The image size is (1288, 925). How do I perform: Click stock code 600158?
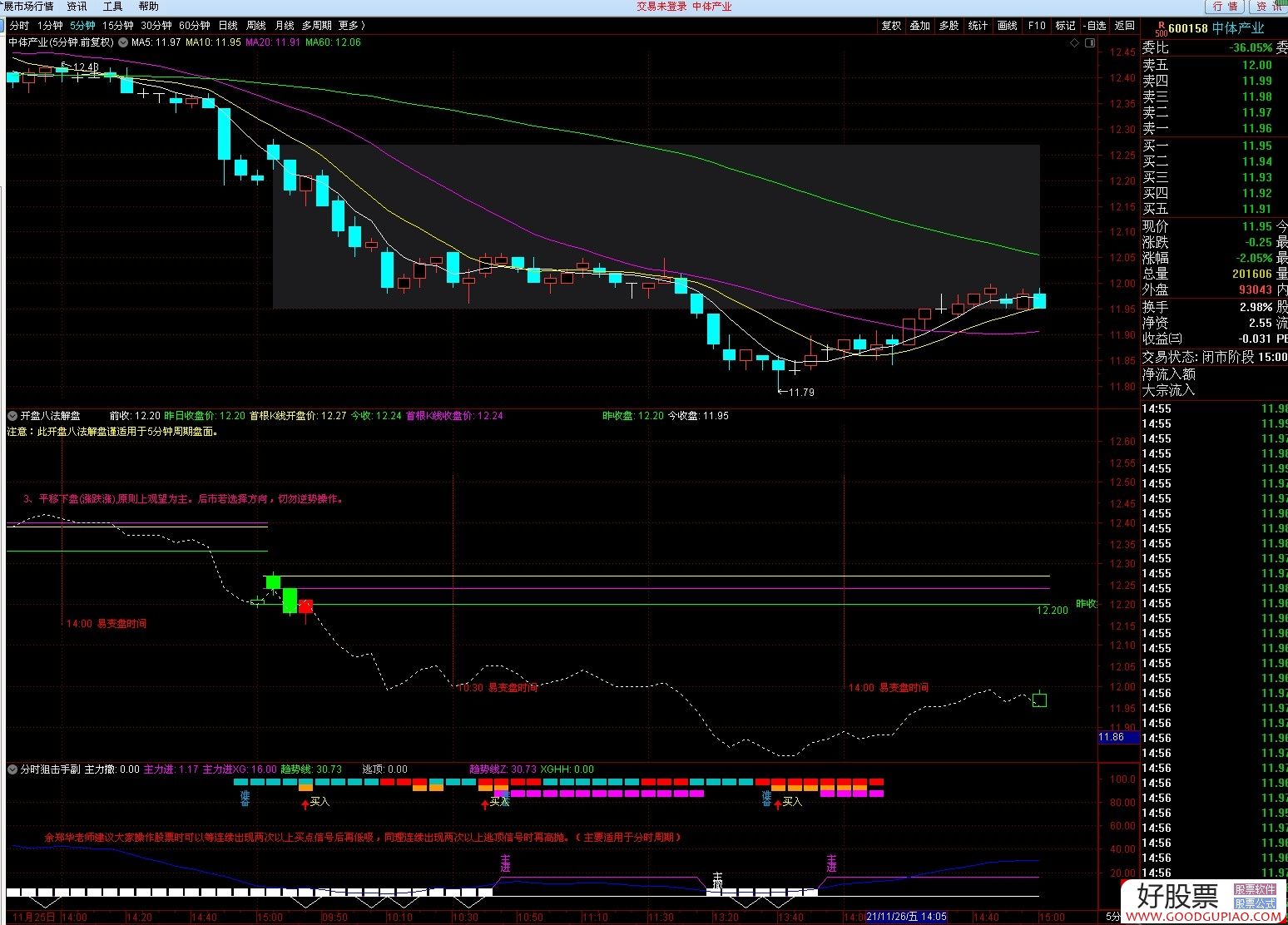[x=1188, y=28]
